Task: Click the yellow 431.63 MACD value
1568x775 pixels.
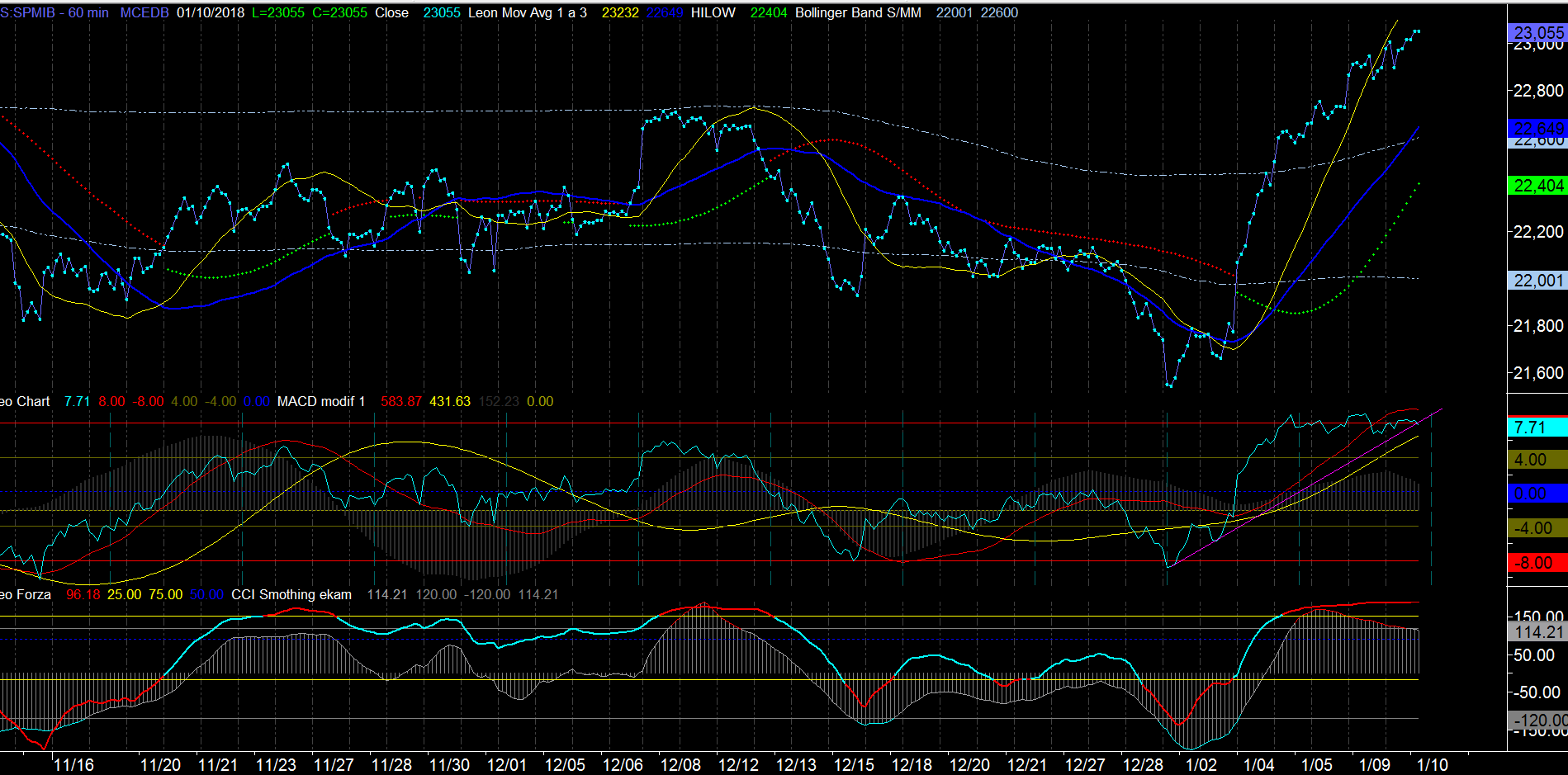Action: (450, 401)
